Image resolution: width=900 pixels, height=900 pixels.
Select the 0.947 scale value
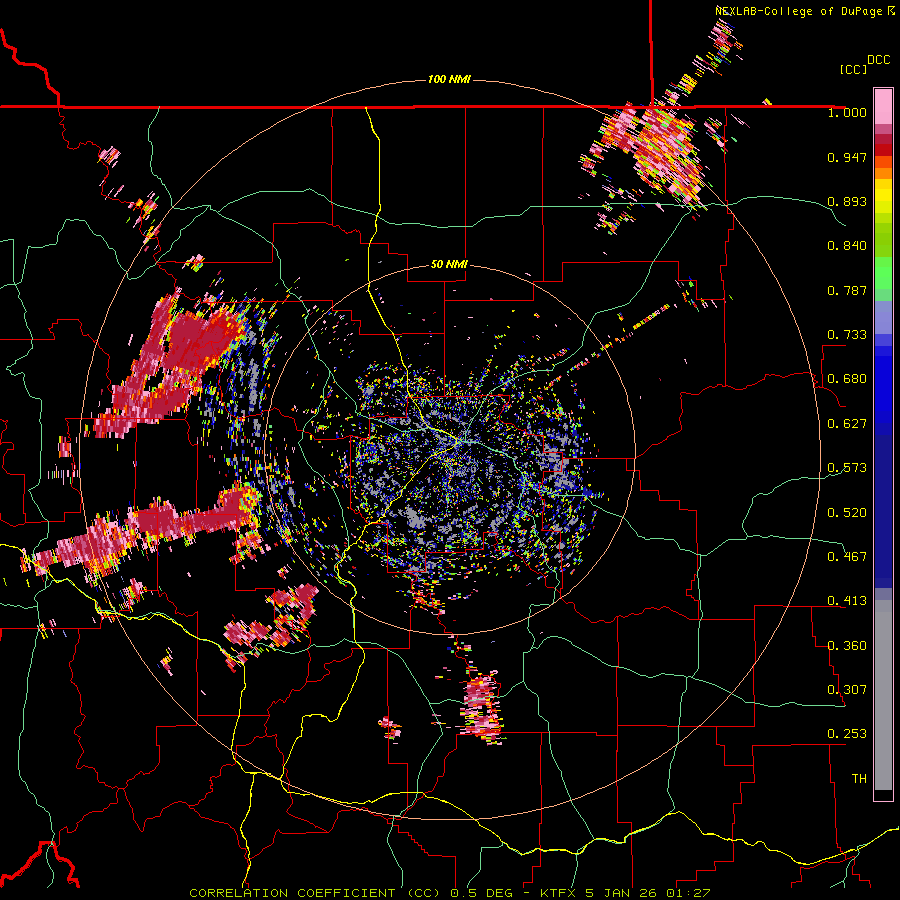click(847, 157)
